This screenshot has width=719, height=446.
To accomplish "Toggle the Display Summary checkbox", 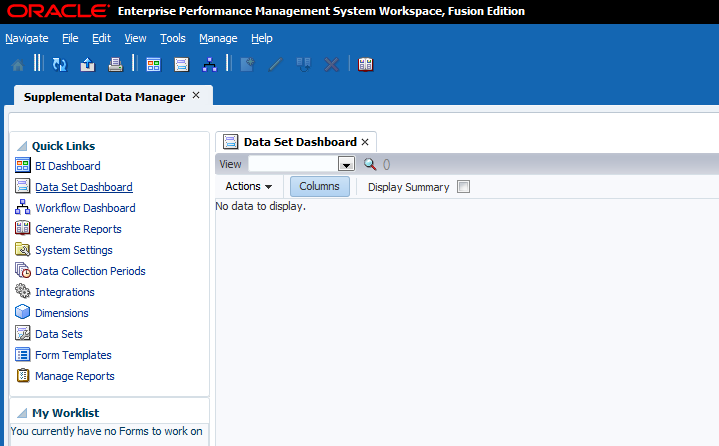I will point(464,187).
